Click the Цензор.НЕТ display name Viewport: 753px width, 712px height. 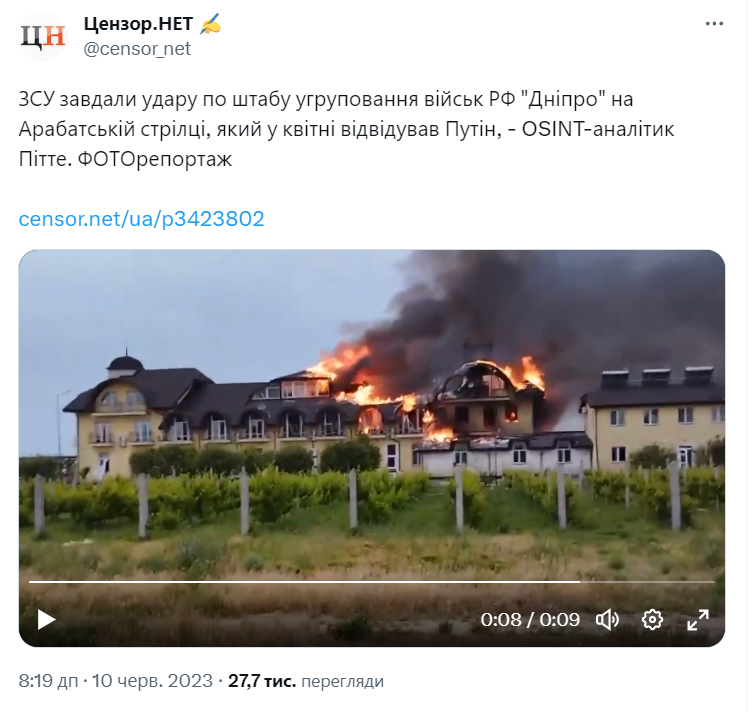[x=138, y=24]
